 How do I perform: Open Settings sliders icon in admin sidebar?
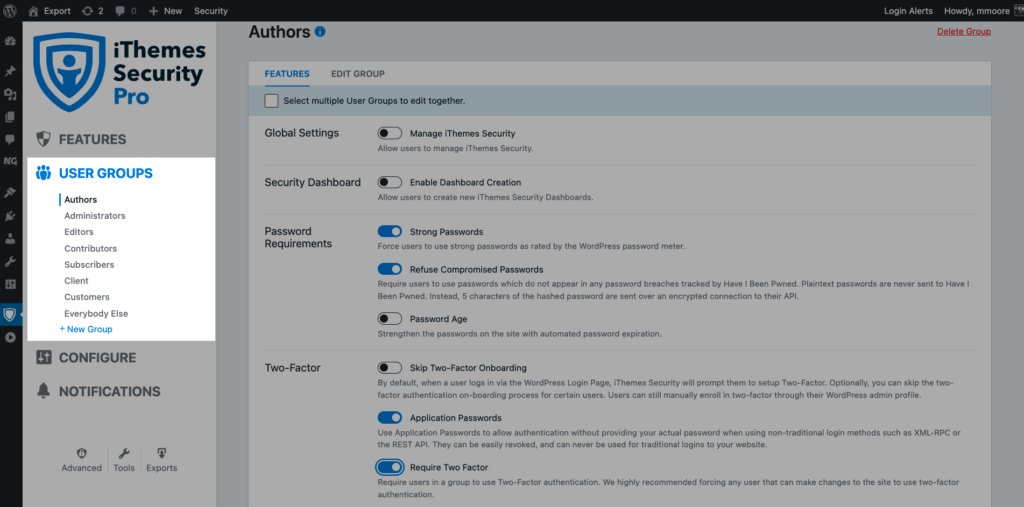coord(10,284)
